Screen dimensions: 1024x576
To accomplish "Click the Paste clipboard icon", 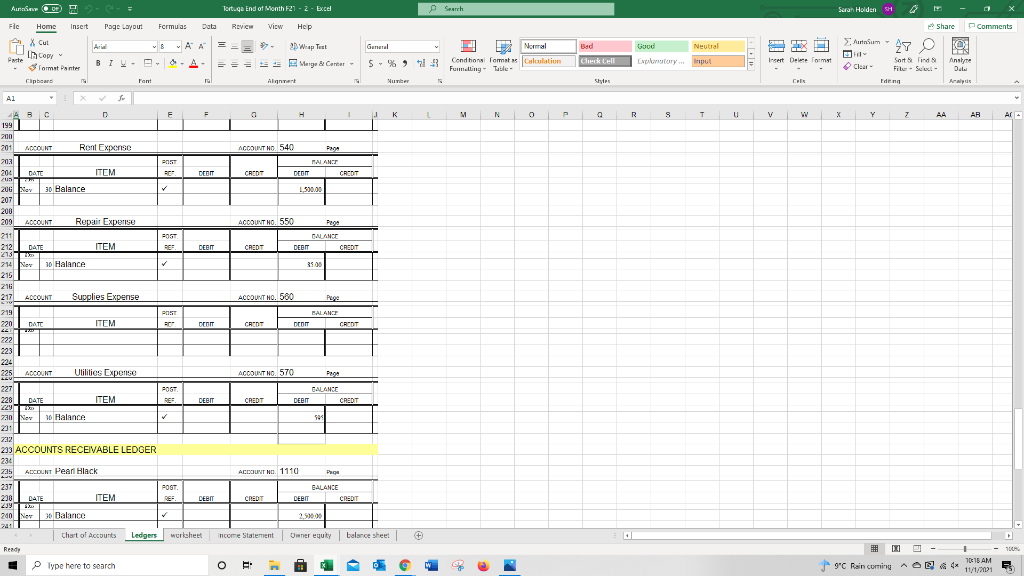I will coord(15,48).
